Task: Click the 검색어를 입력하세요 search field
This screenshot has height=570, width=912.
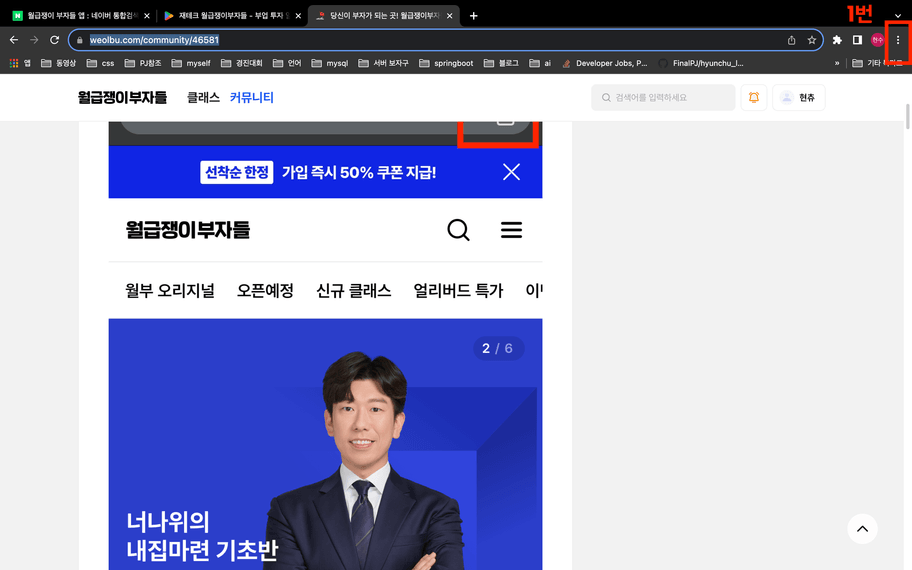Action: [663, 97]
